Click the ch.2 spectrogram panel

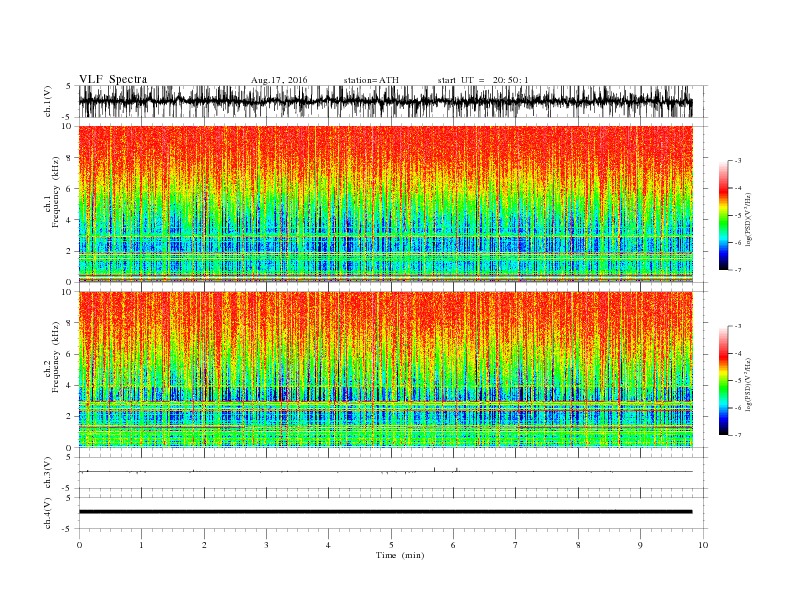(385, 370)
